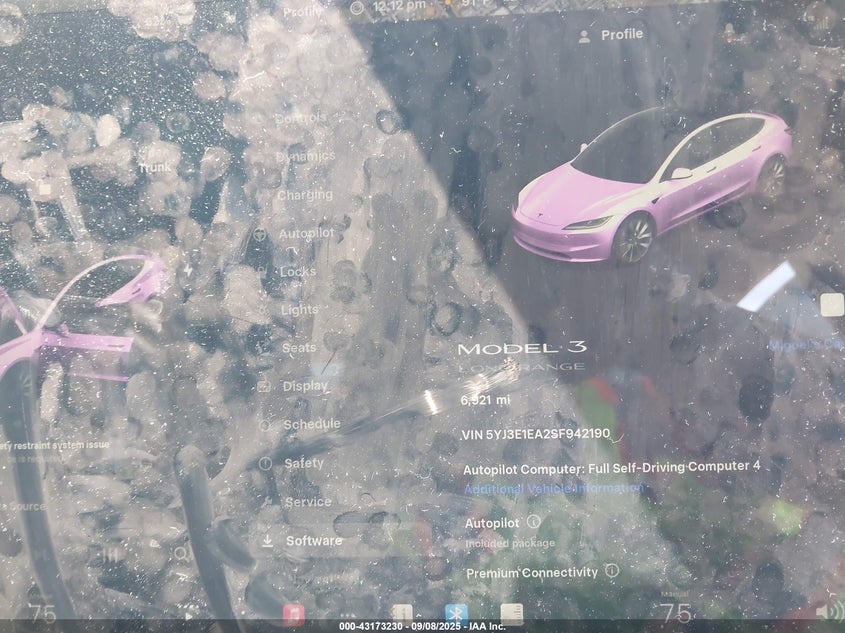845x633 pixels.
Task: Tap the Autopilot steering wheel icon
Action: click(260, 234)
